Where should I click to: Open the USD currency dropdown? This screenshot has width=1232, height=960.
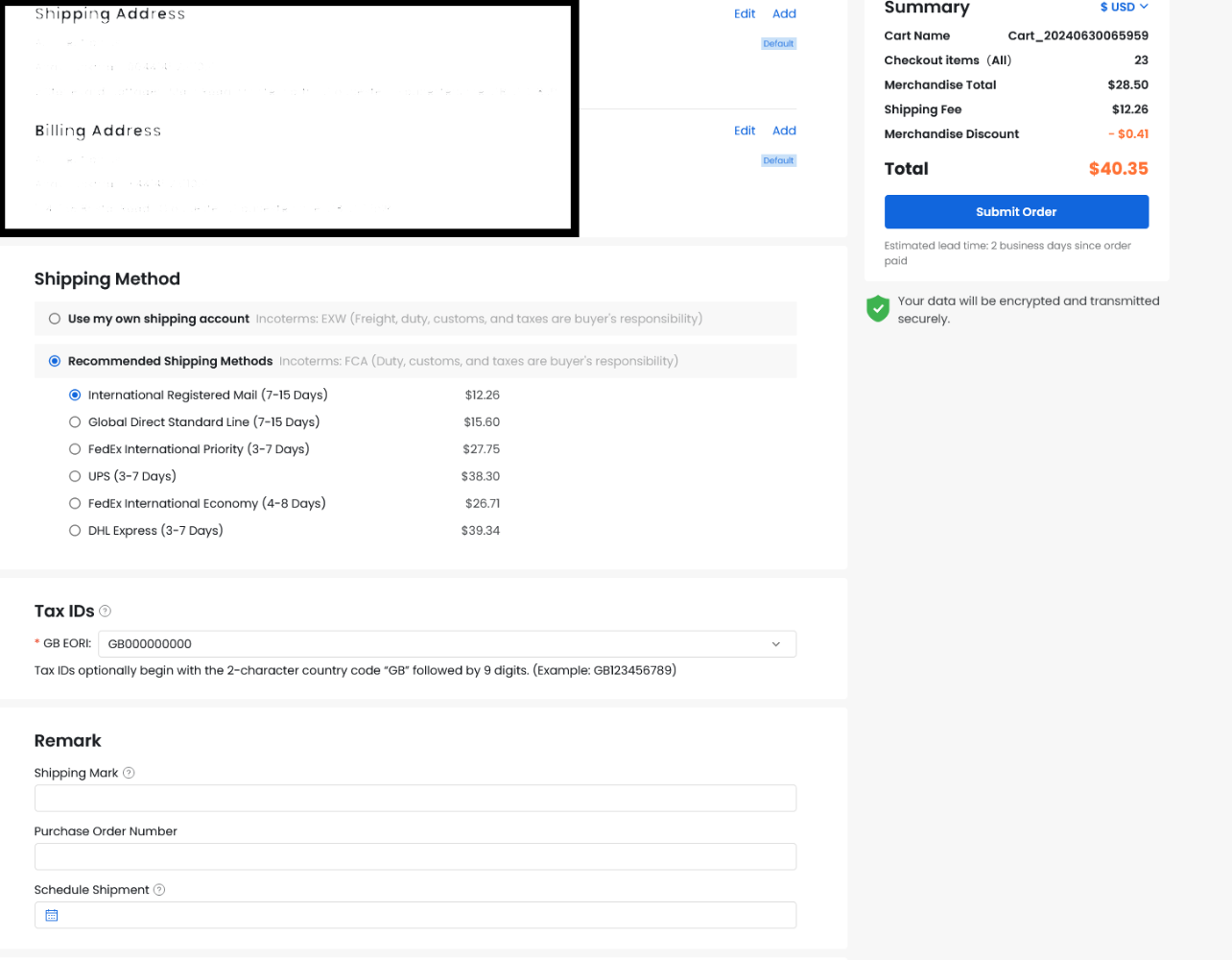1124,8
